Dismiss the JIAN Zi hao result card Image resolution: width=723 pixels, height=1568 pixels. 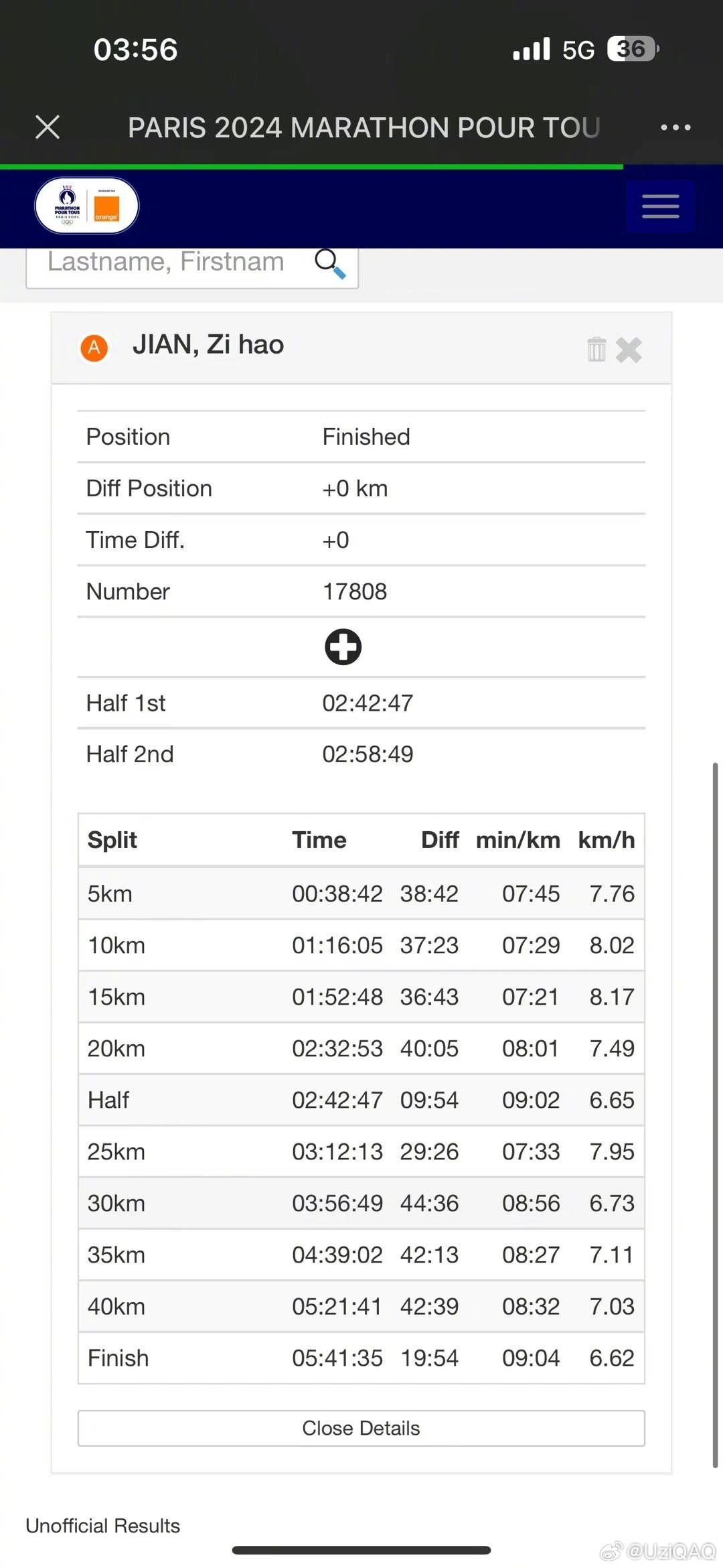[x=629, y=350]
